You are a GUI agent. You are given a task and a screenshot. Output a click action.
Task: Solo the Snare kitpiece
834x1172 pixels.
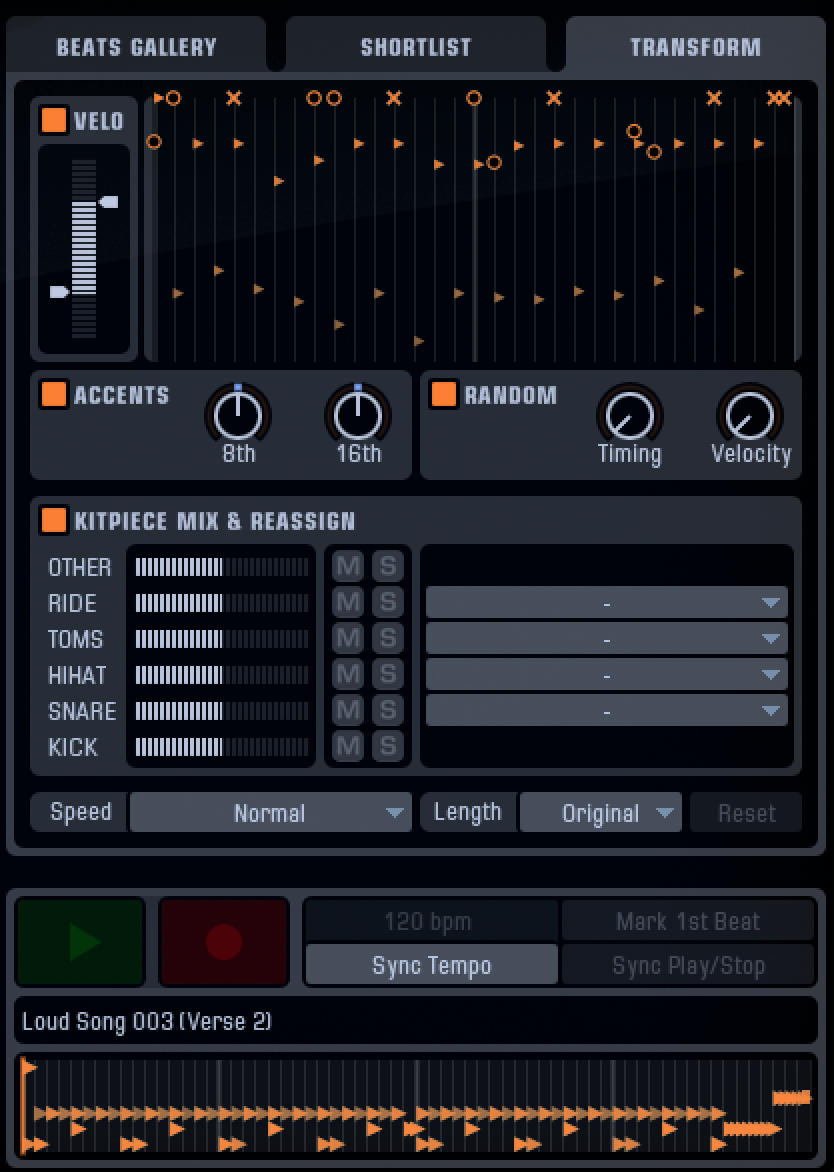(x=388, y=711)
